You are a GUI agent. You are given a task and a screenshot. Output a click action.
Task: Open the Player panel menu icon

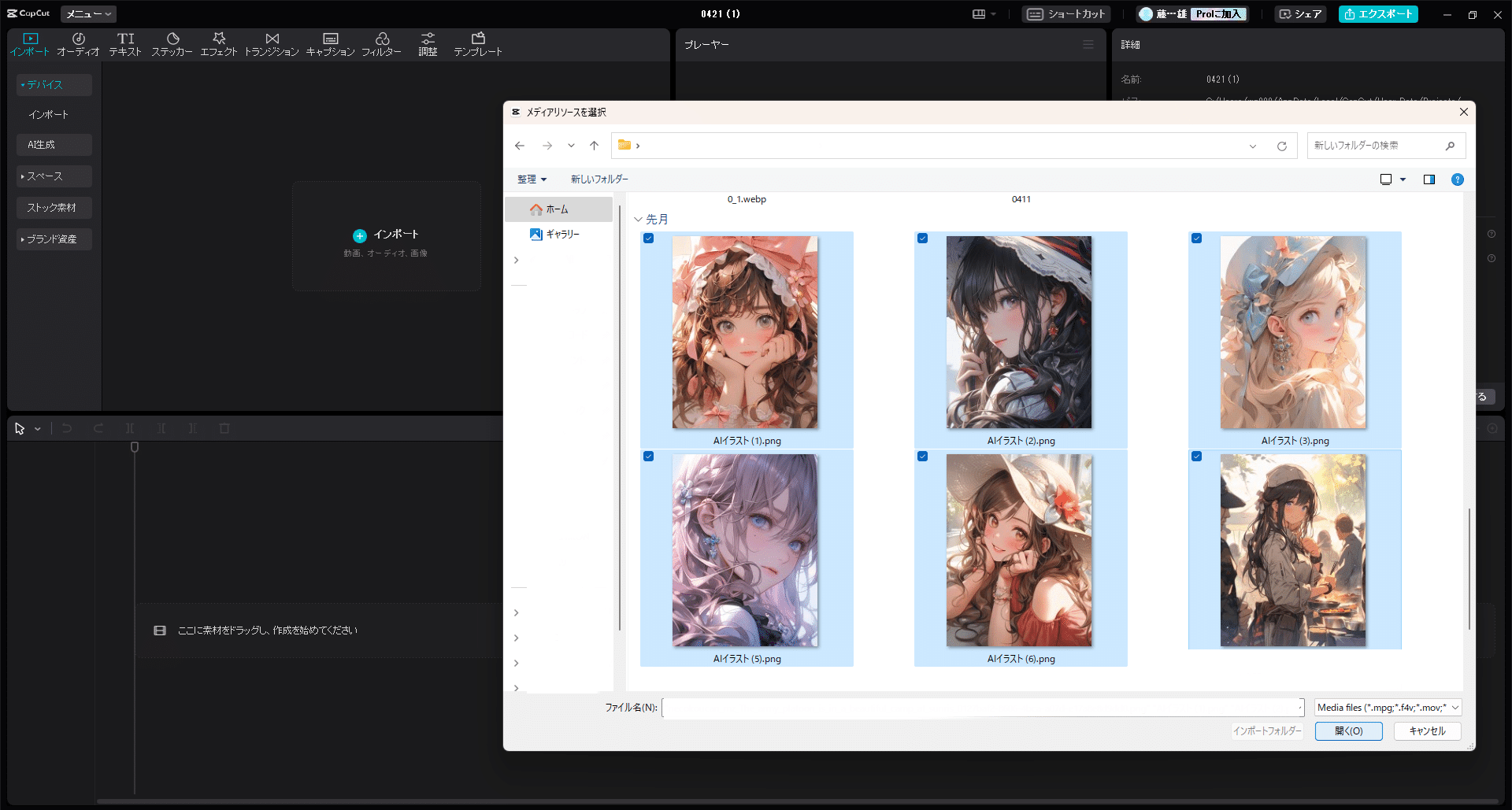[x=1088, y=45]
